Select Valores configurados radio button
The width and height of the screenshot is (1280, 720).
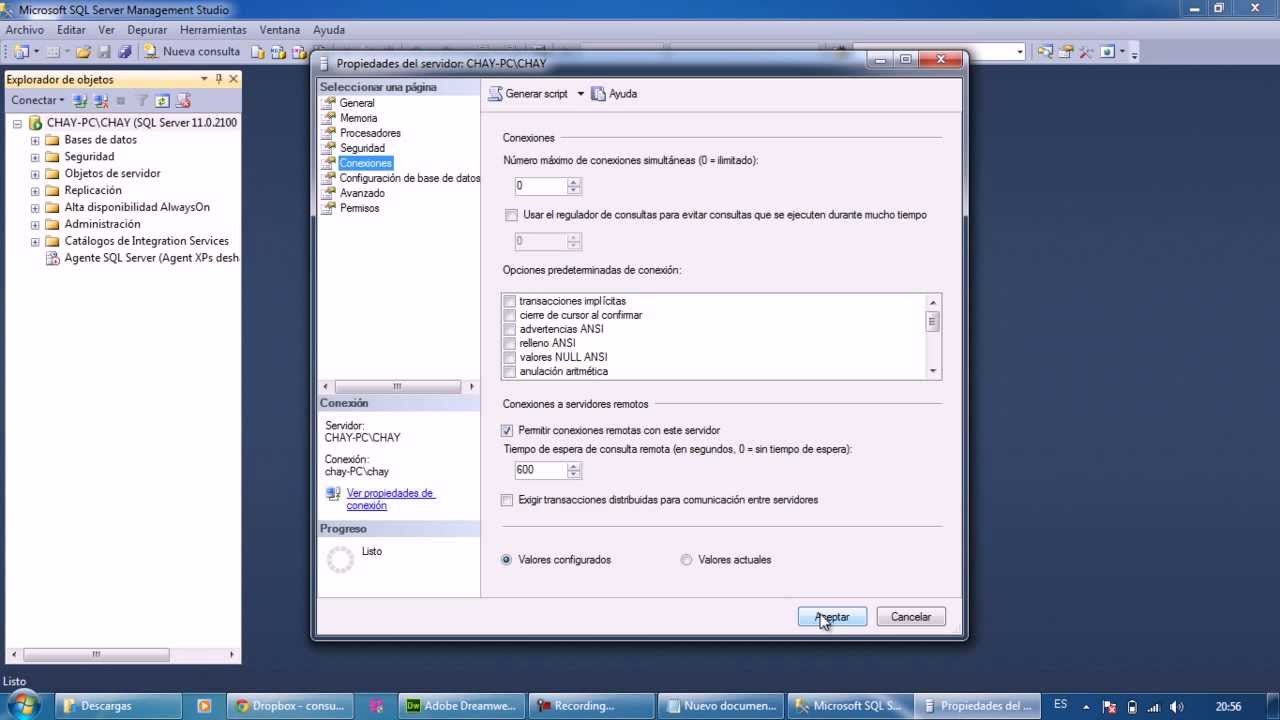click(506, 560)
